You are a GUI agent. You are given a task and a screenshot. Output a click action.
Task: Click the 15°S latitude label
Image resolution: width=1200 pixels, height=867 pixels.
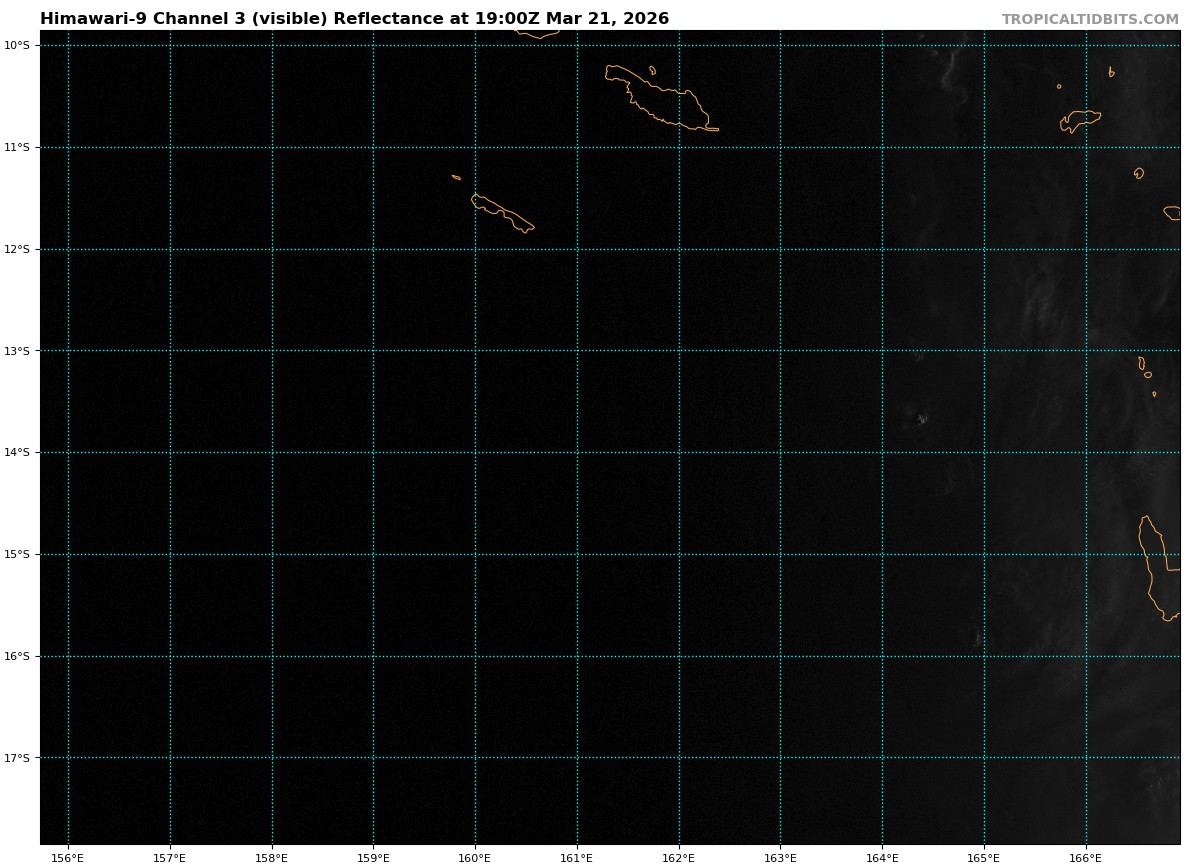click(x=17, y=554)
